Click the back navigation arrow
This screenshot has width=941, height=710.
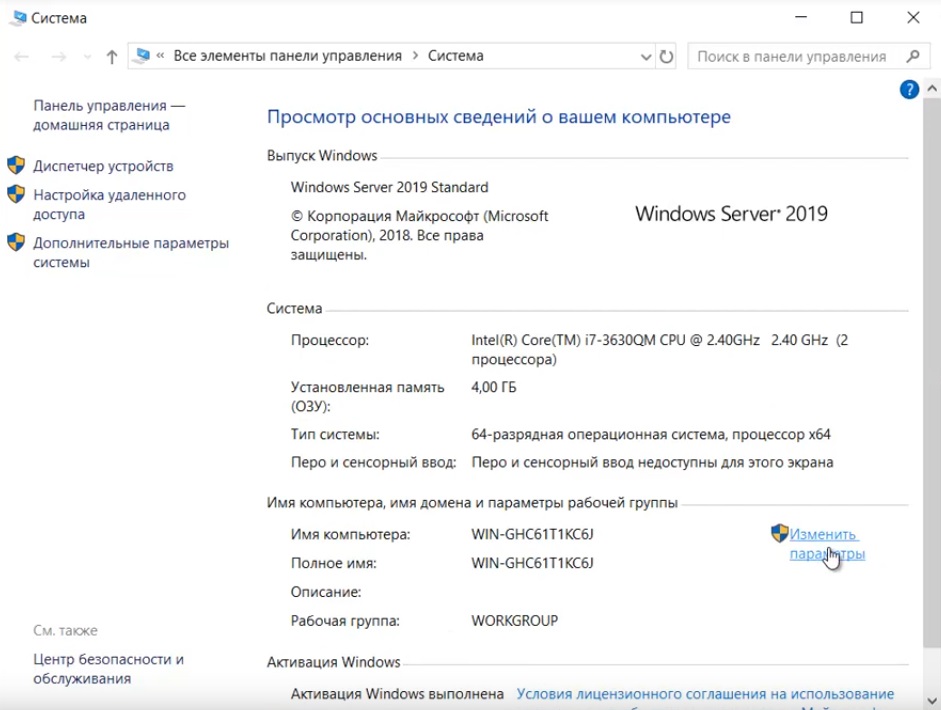(22, 57)
